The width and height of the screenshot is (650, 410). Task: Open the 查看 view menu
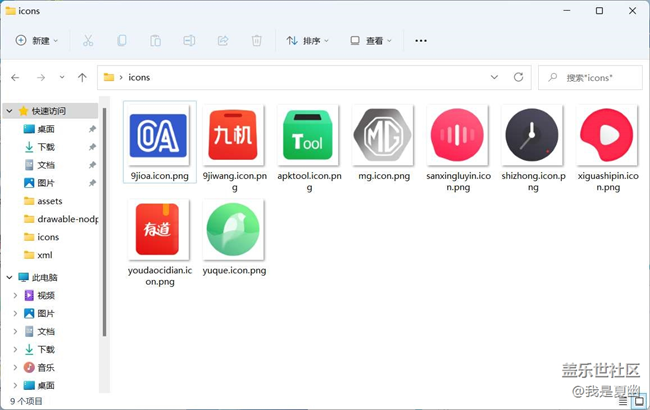coord(371,41)
